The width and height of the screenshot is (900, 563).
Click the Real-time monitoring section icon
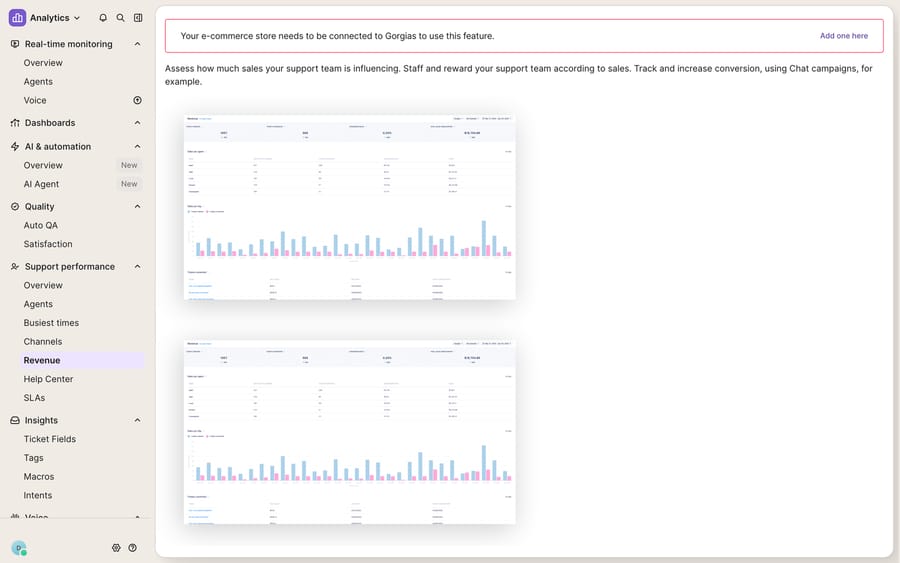click(15, 44)
